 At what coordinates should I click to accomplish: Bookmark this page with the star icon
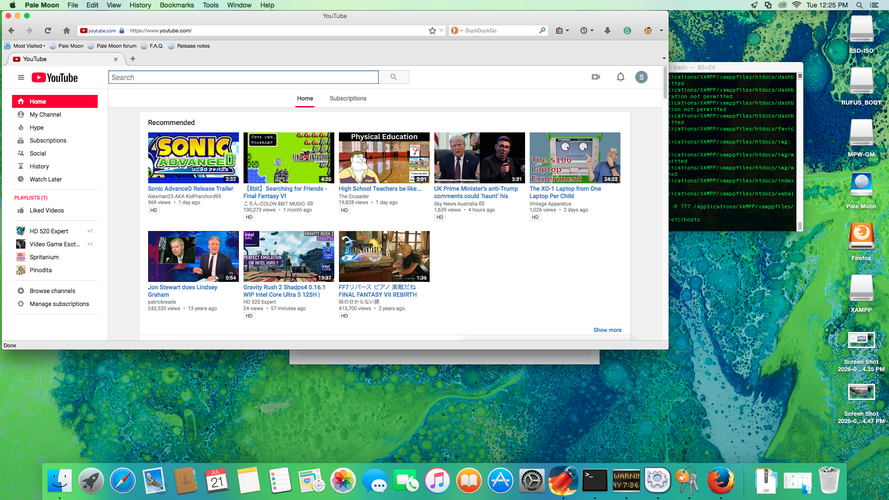(x=433, y=31)
